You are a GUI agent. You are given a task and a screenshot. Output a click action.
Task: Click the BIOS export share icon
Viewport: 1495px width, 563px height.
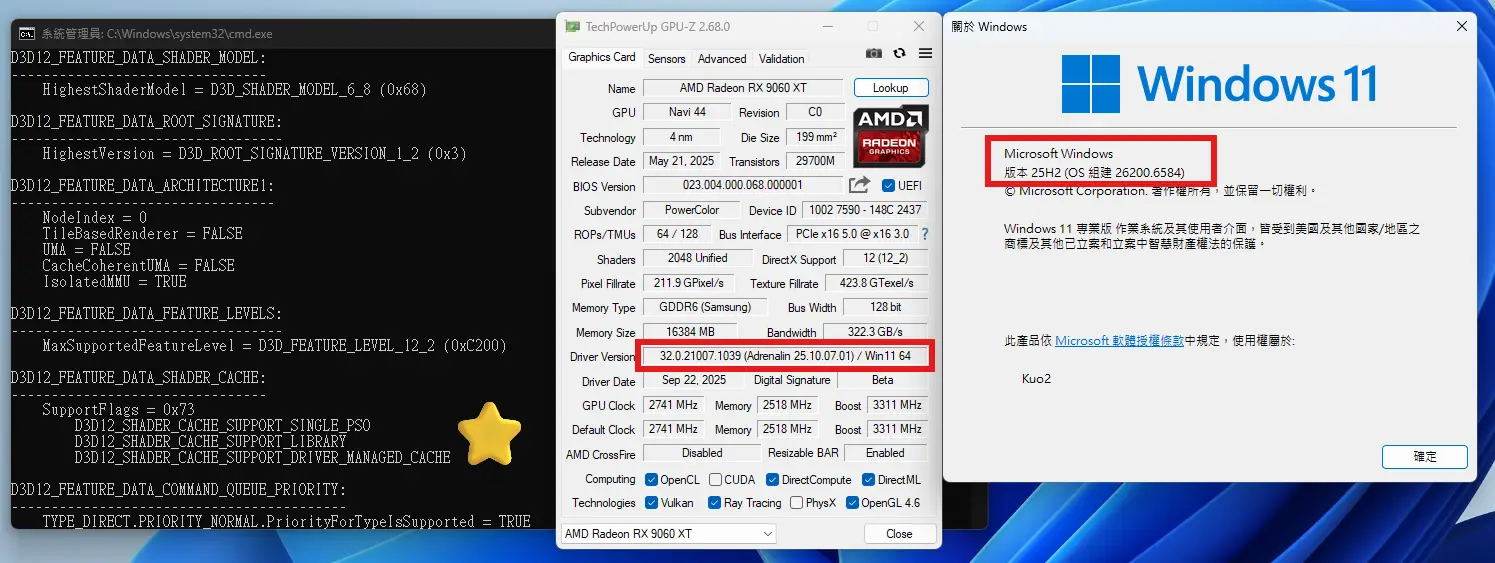[859, 185]
